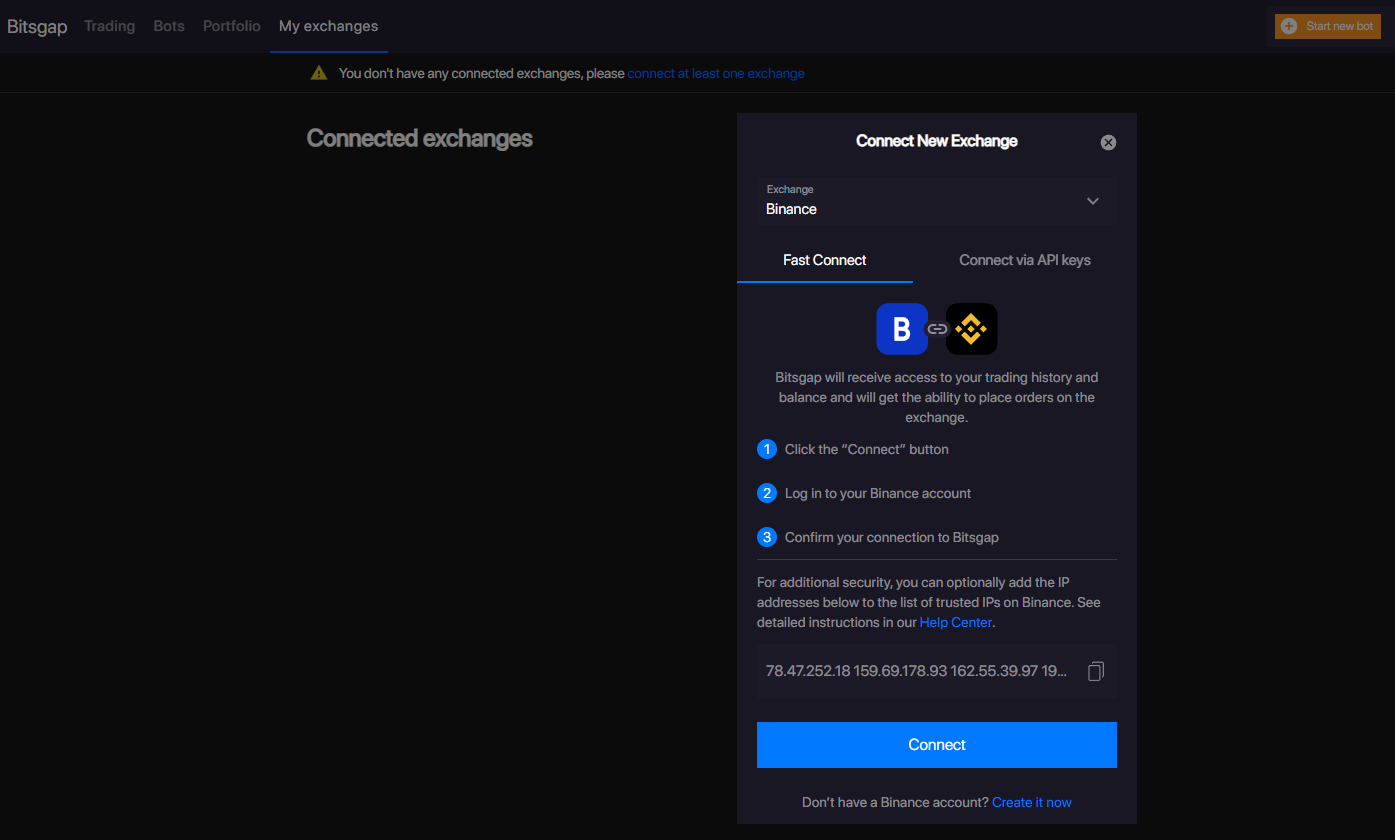Switch to the Fast Connect tab

click(825, 260)
